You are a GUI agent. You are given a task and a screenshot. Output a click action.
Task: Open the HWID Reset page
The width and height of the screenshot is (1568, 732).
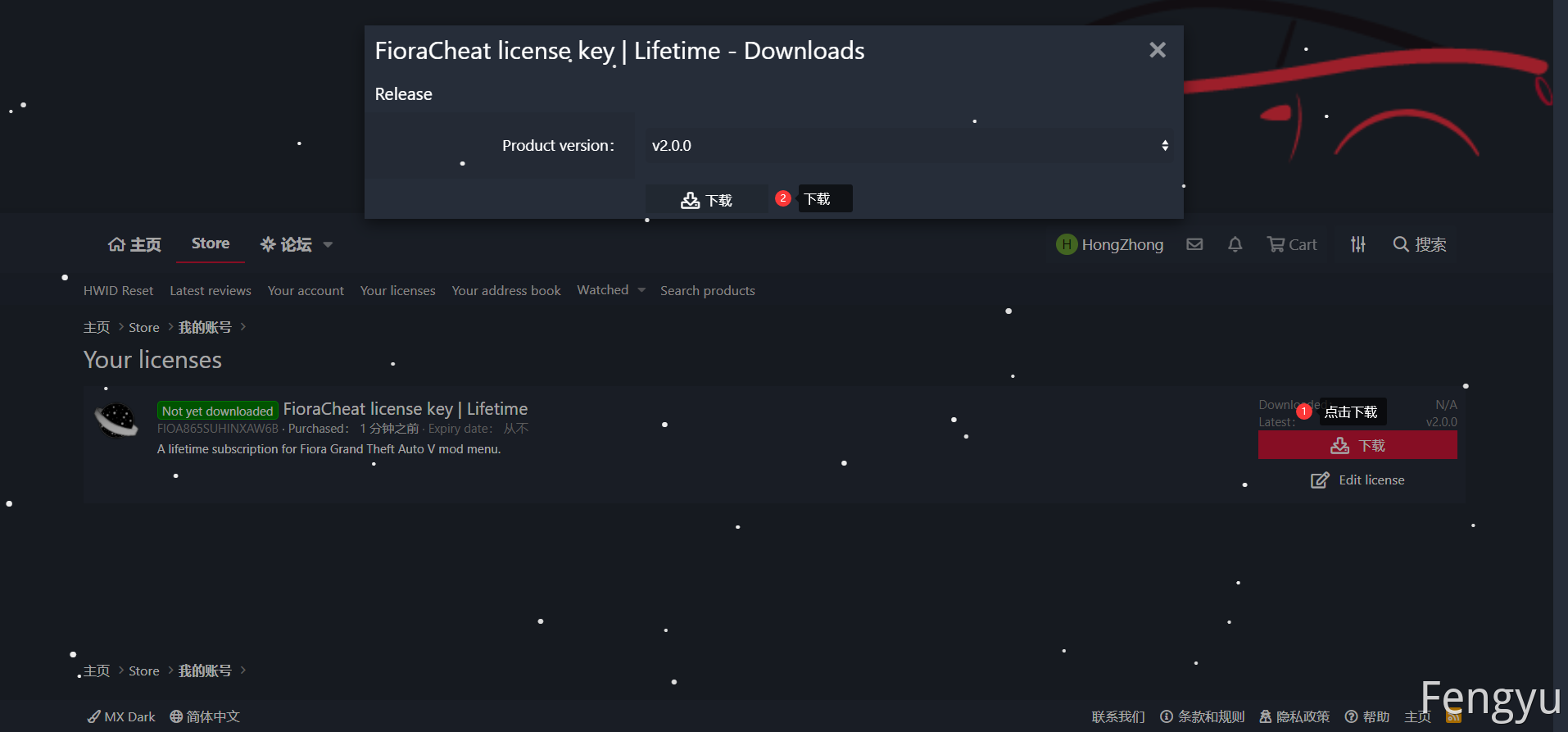pos(118,290)
